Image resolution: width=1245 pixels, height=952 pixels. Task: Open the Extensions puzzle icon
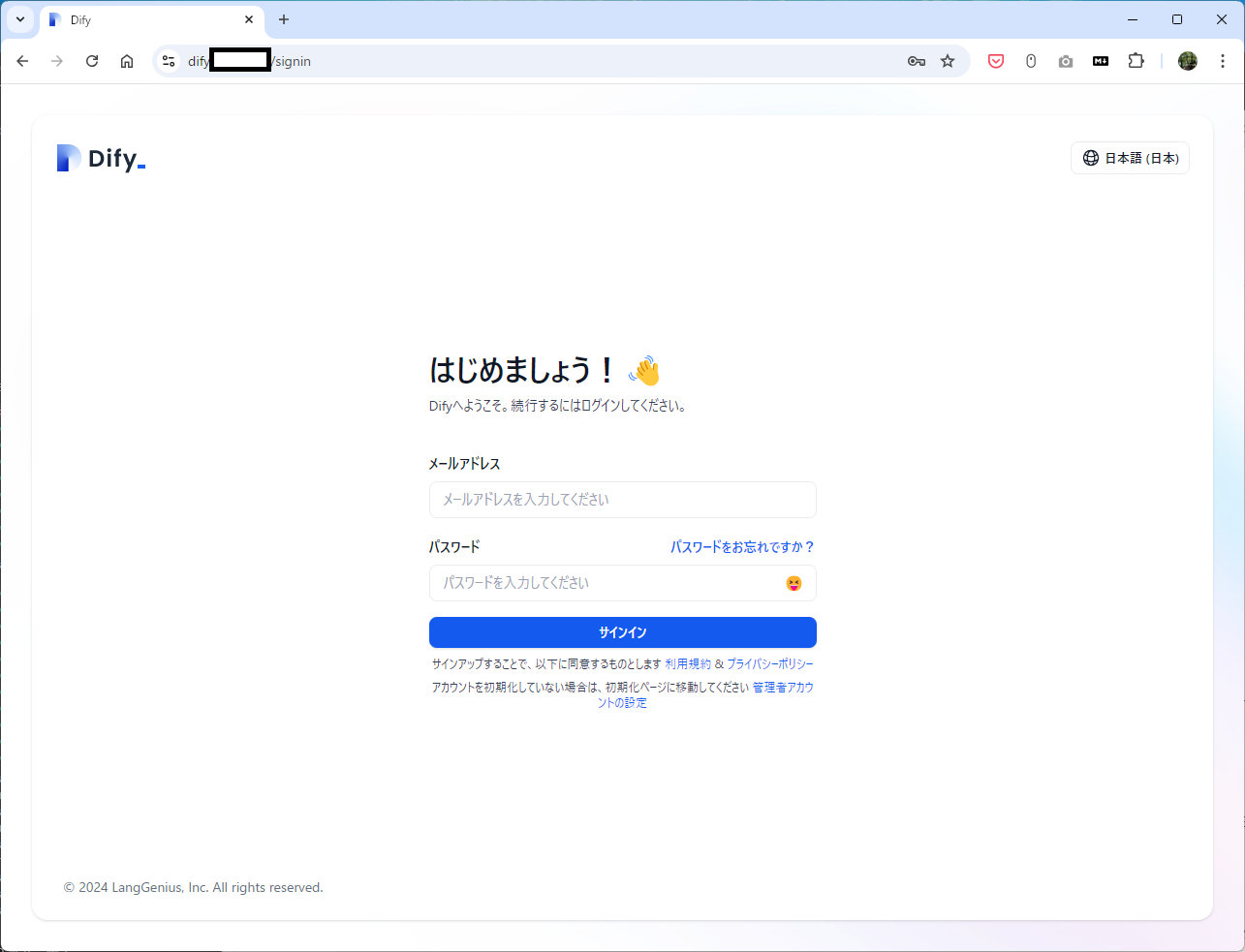[x=1136, y=61]
